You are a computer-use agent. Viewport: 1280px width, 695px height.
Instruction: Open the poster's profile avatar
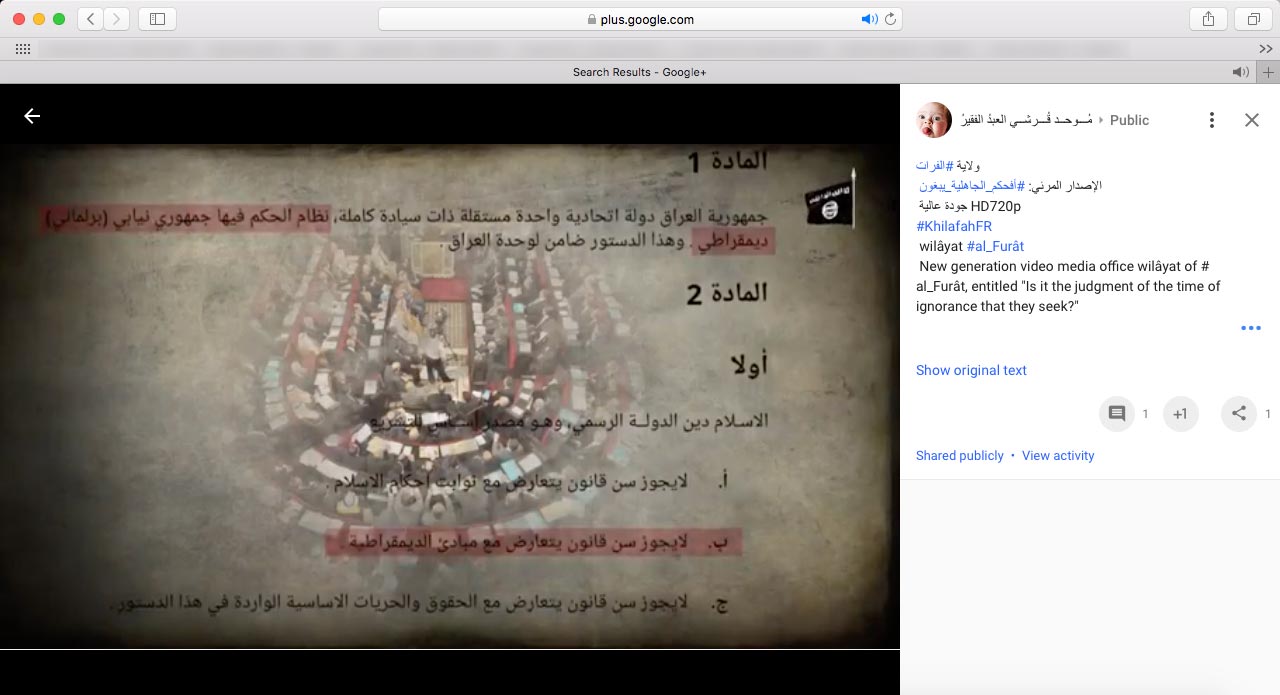[x=933, y=120]
